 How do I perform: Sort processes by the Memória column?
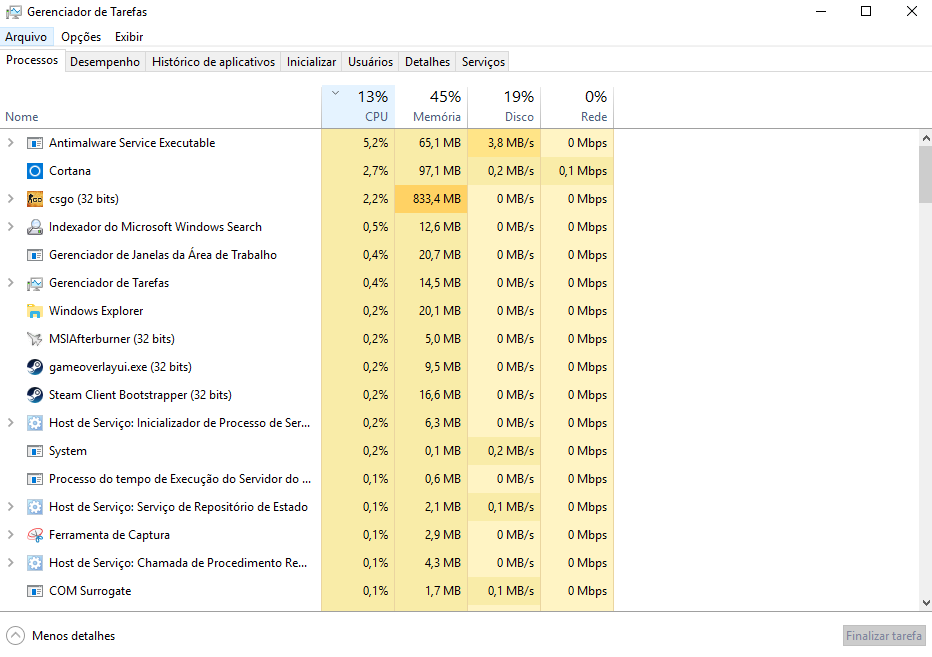pyautogui.click(x=432, y=107)
